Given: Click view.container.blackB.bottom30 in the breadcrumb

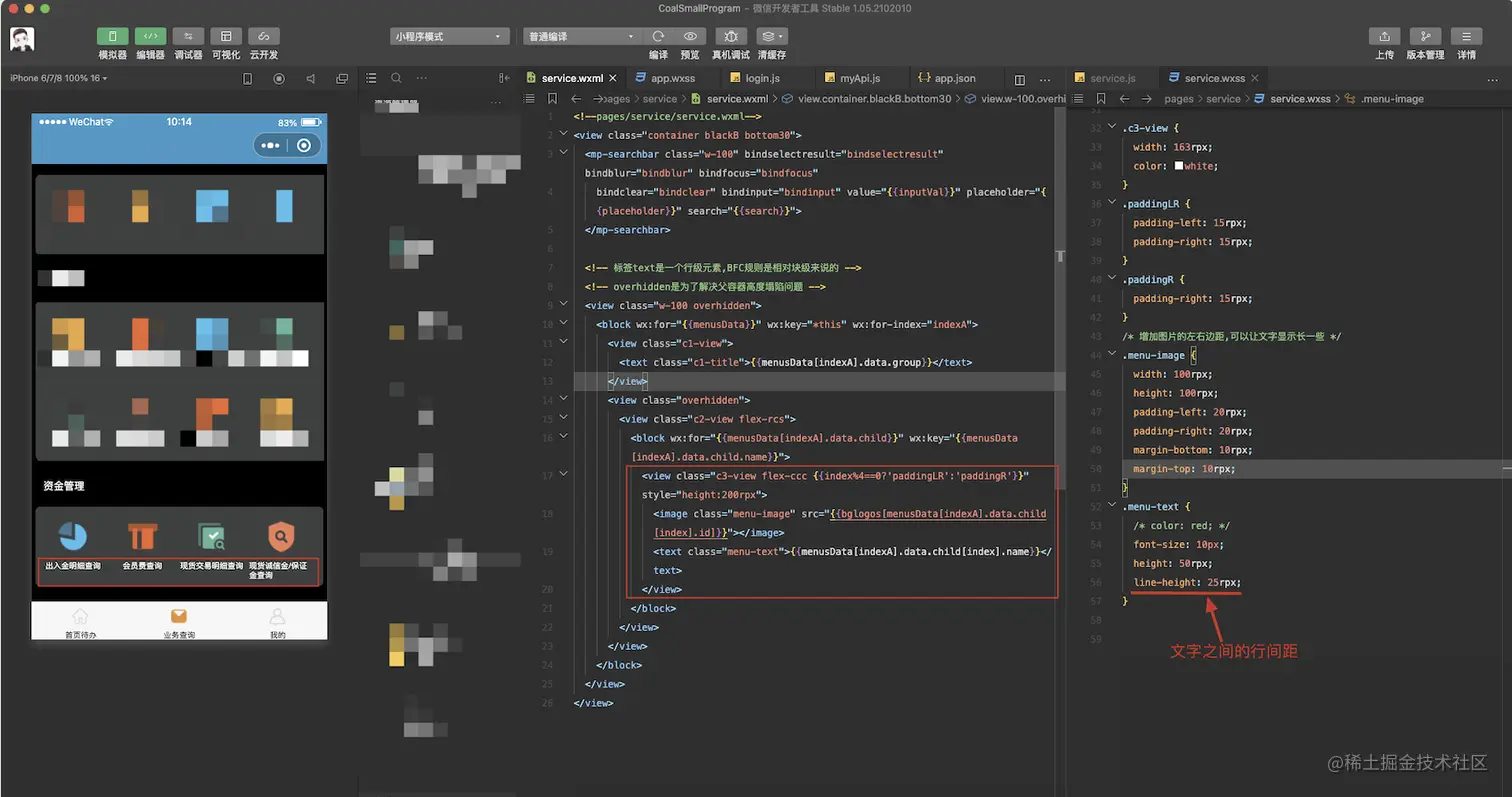Looking at the screenshot, I should (x=873, y=99).
